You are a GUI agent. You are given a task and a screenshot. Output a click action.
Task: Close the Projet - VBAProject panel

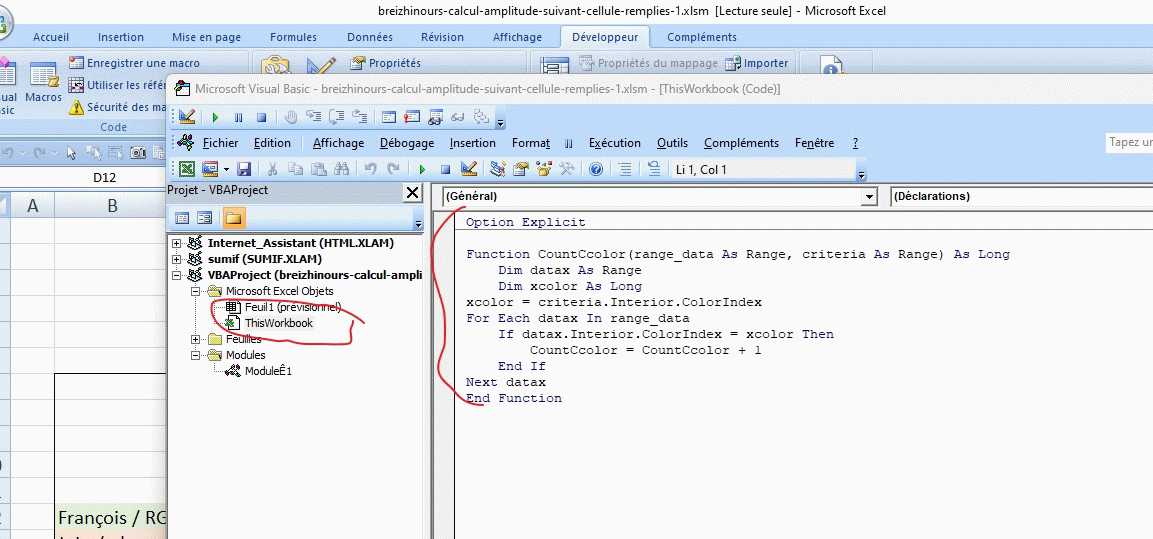pyautogui.click(x=413, y=193)
